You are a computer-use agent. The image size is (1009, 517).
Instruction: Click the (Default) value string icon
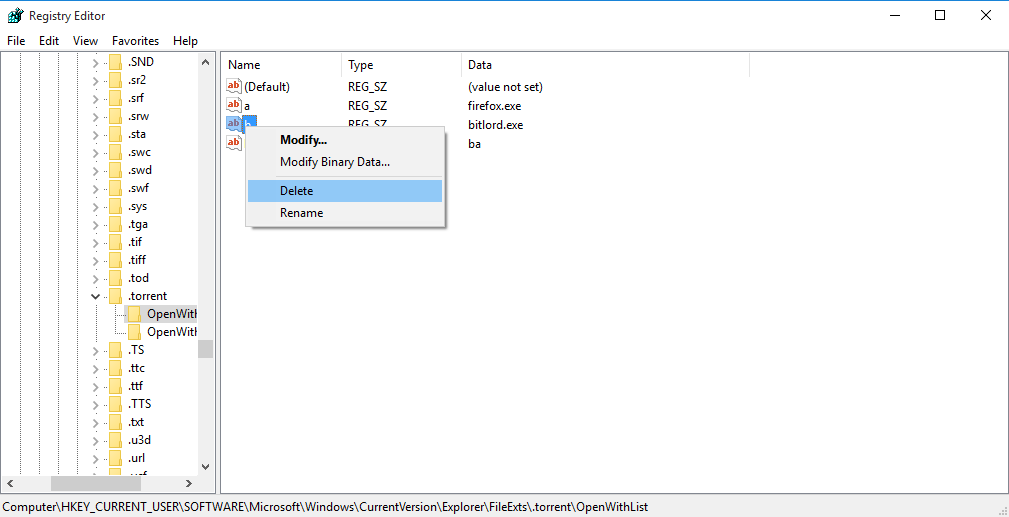click(234, 86)
